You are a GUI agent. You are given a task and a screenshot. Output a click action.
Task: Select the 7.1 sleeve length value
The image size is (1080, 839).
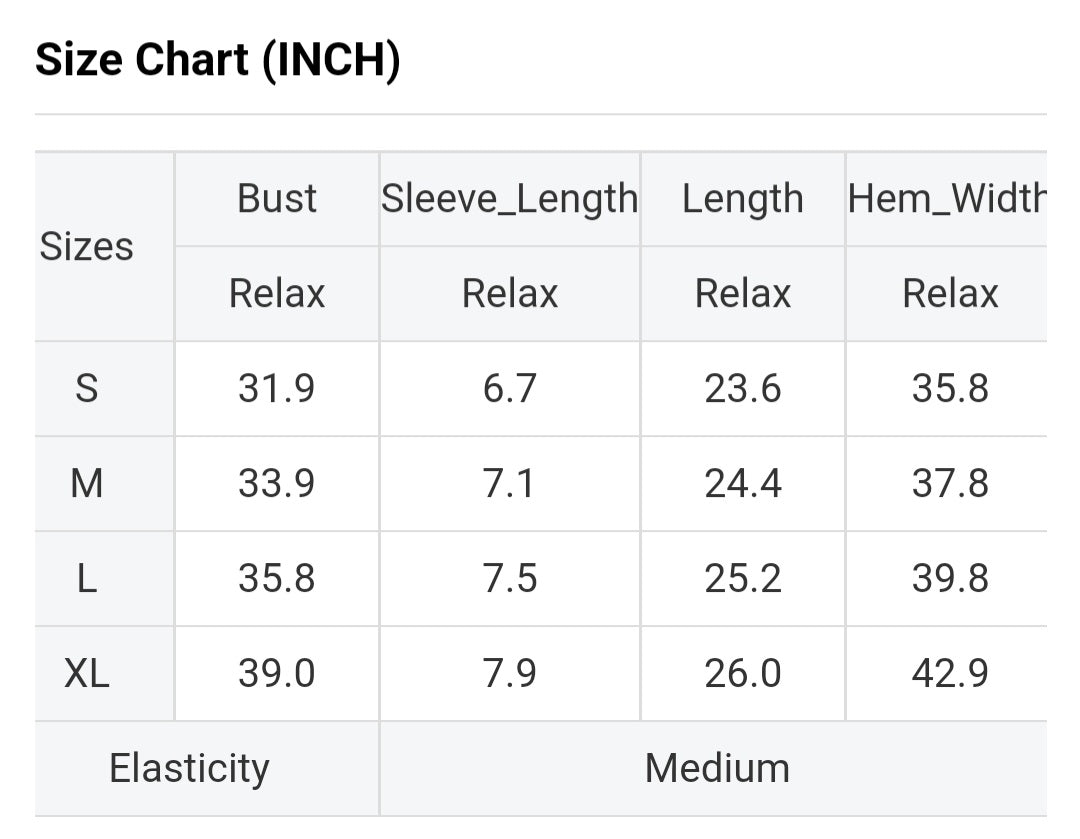(x=510, y=484)
